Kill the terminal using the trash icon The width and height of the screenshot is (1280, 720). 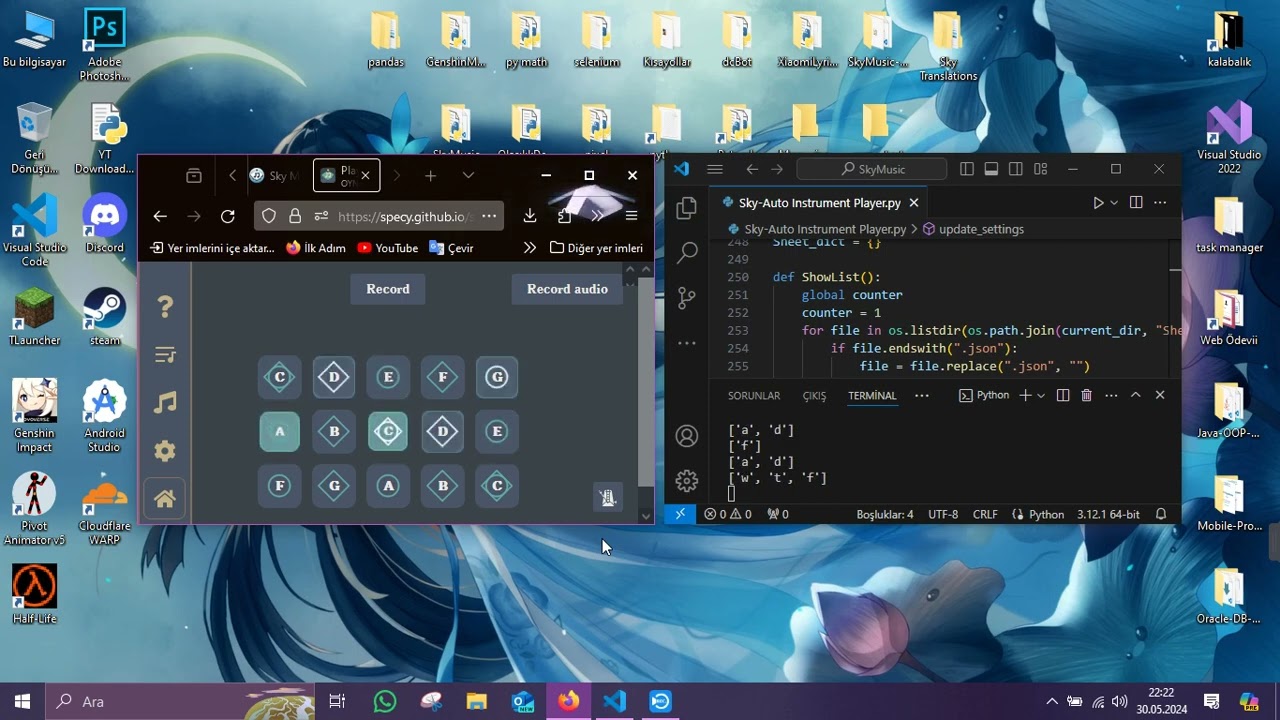point(1086,395)
